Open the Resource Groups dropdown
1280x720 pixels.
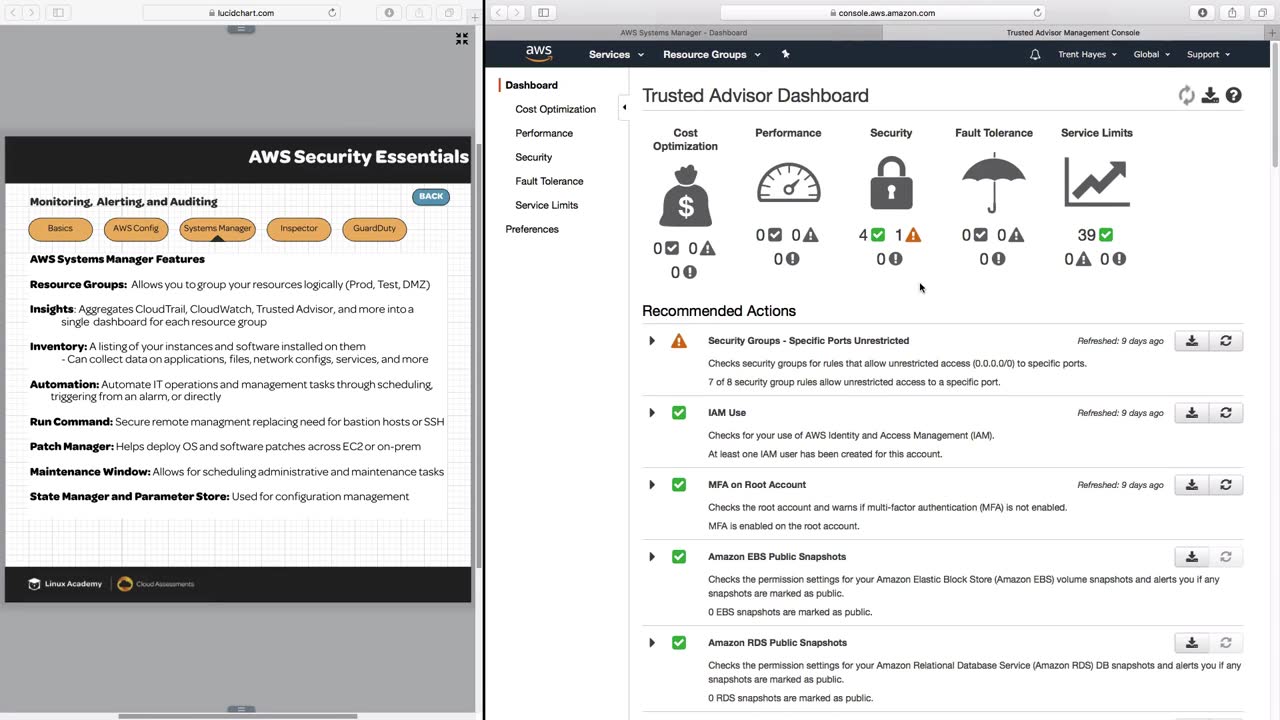(x=711, y=54)
